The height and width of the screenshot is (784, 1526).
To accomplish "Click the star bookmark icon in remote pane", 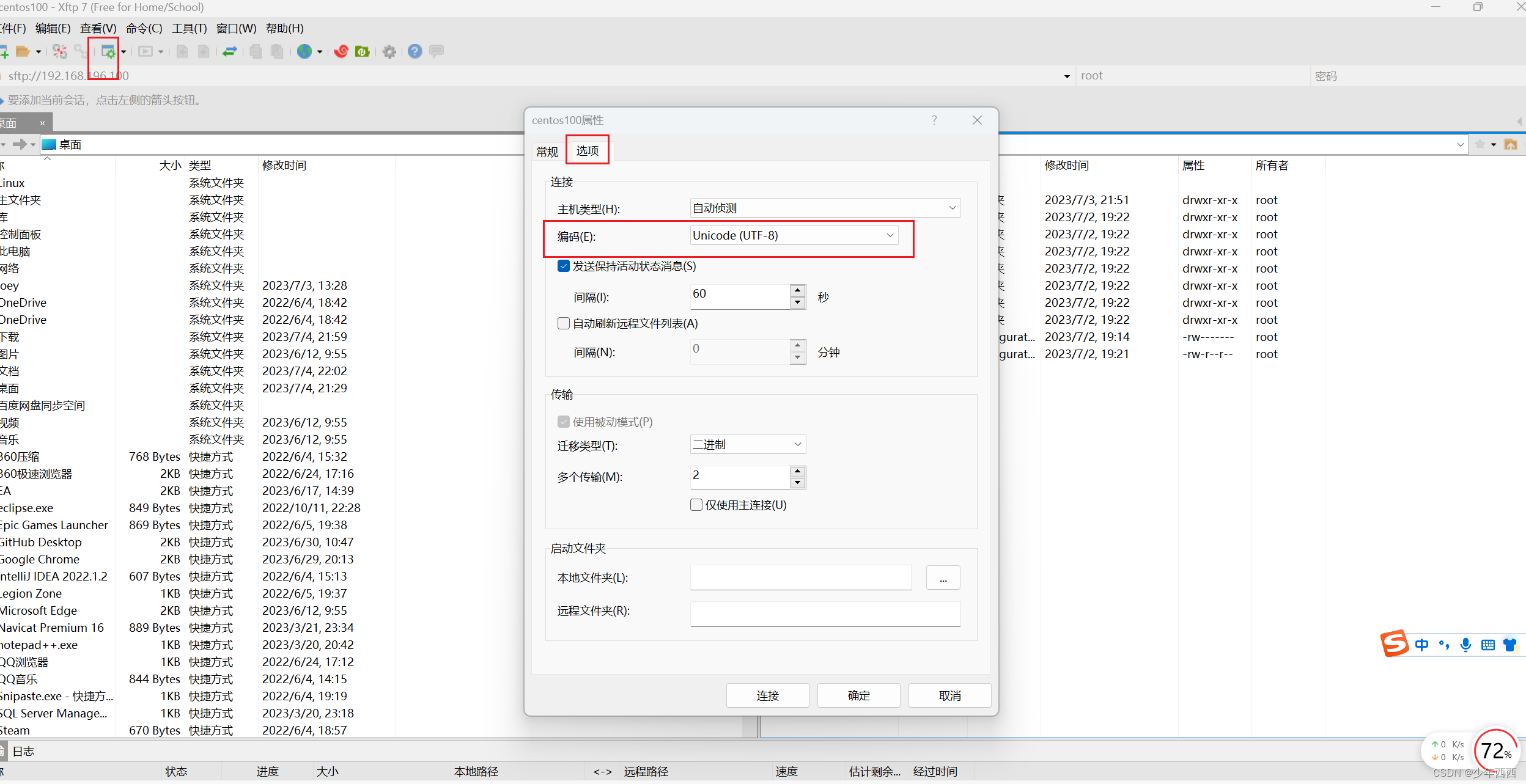I will tap(1480, 144).
